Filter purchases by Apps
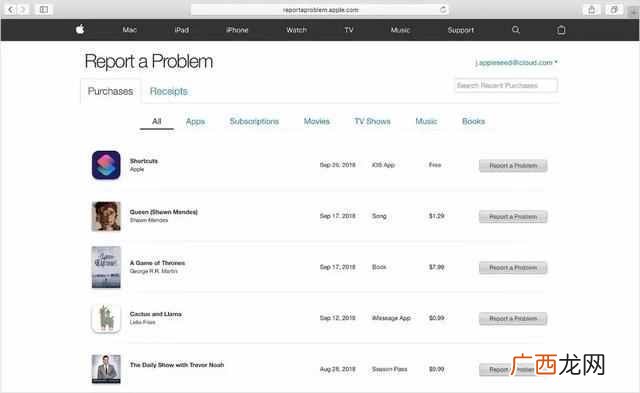Screen dimensions: 640x393 pos(195,121)
